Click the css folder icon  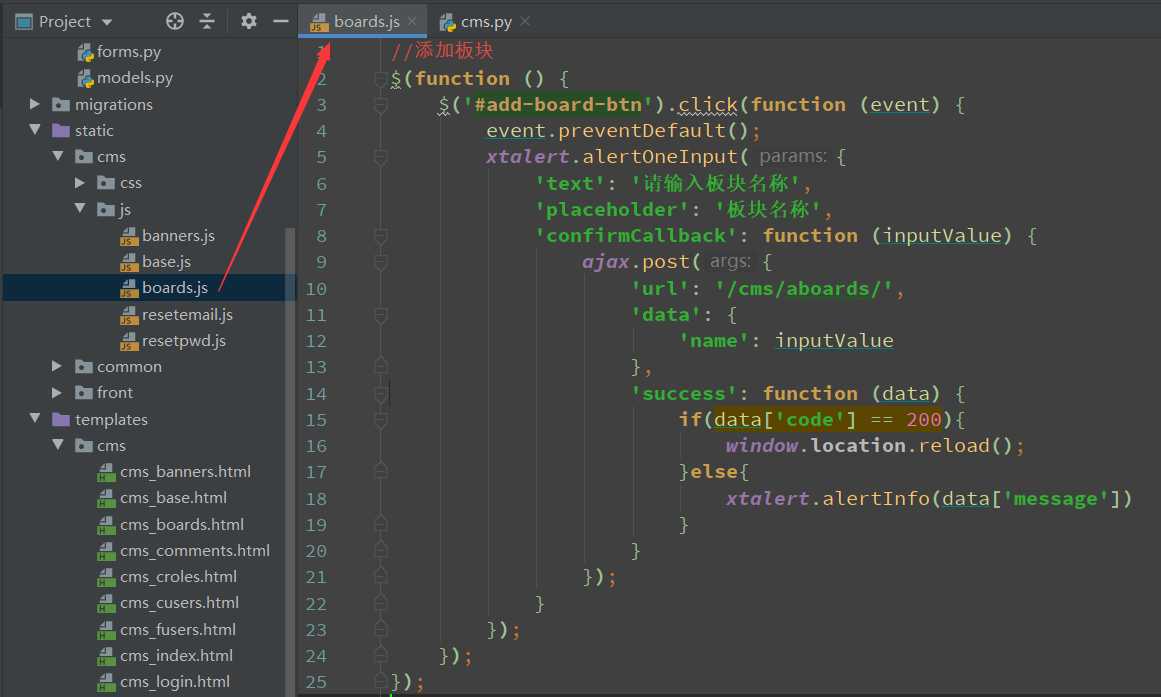click(x=106, y=183)
